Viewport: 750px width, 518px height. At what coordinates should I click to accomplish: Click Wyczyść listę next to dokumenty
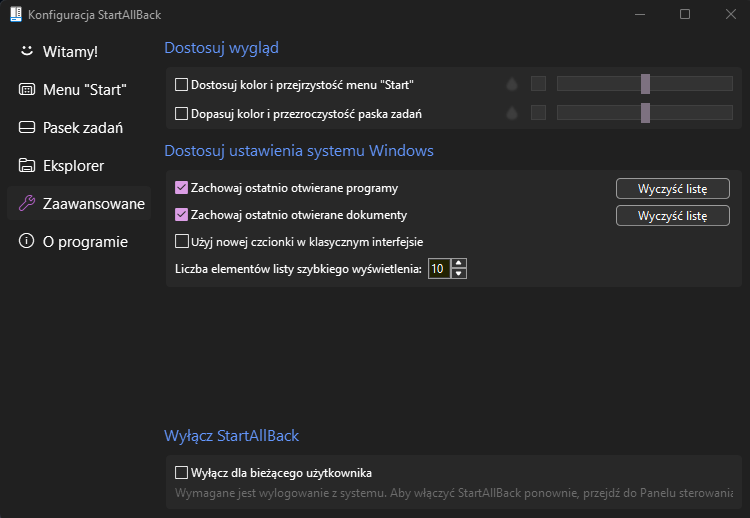[x=673, y=215]
